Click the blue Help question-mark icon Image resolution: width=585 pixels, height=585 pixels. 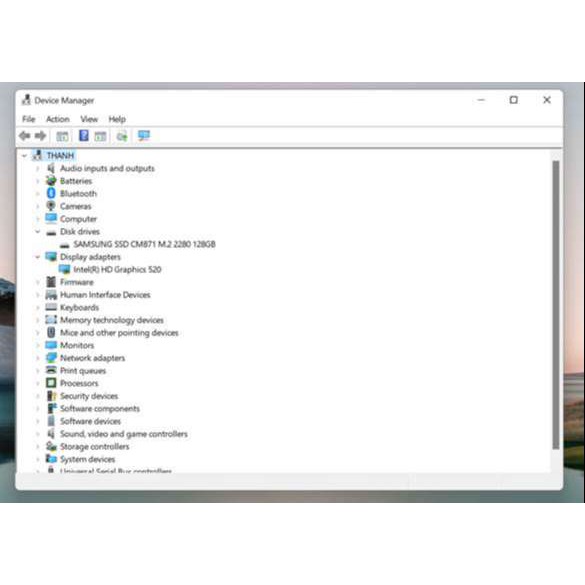point(84,135)
